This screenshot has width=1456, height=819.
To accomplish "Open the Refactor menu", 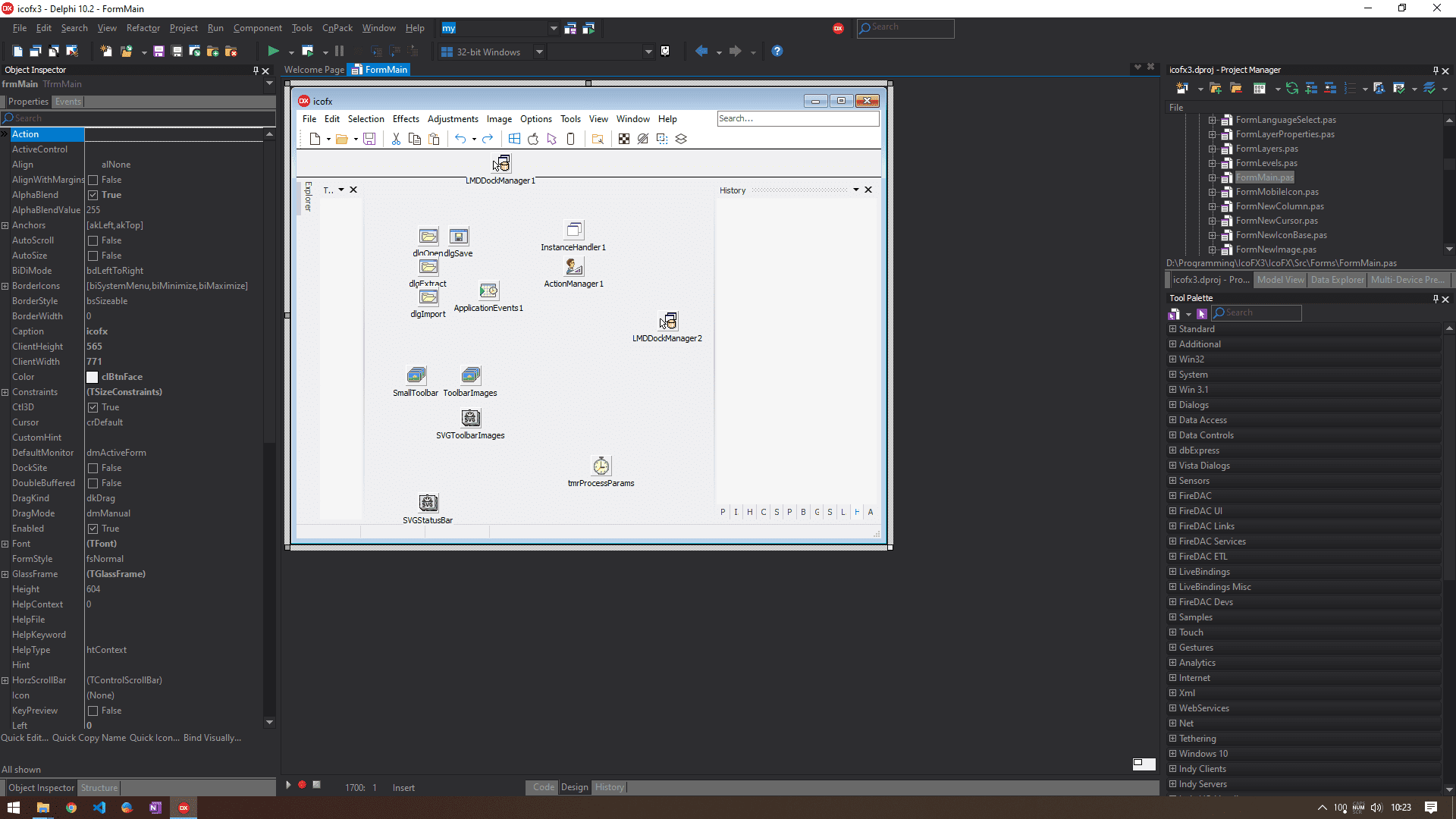I will (143, 28).
